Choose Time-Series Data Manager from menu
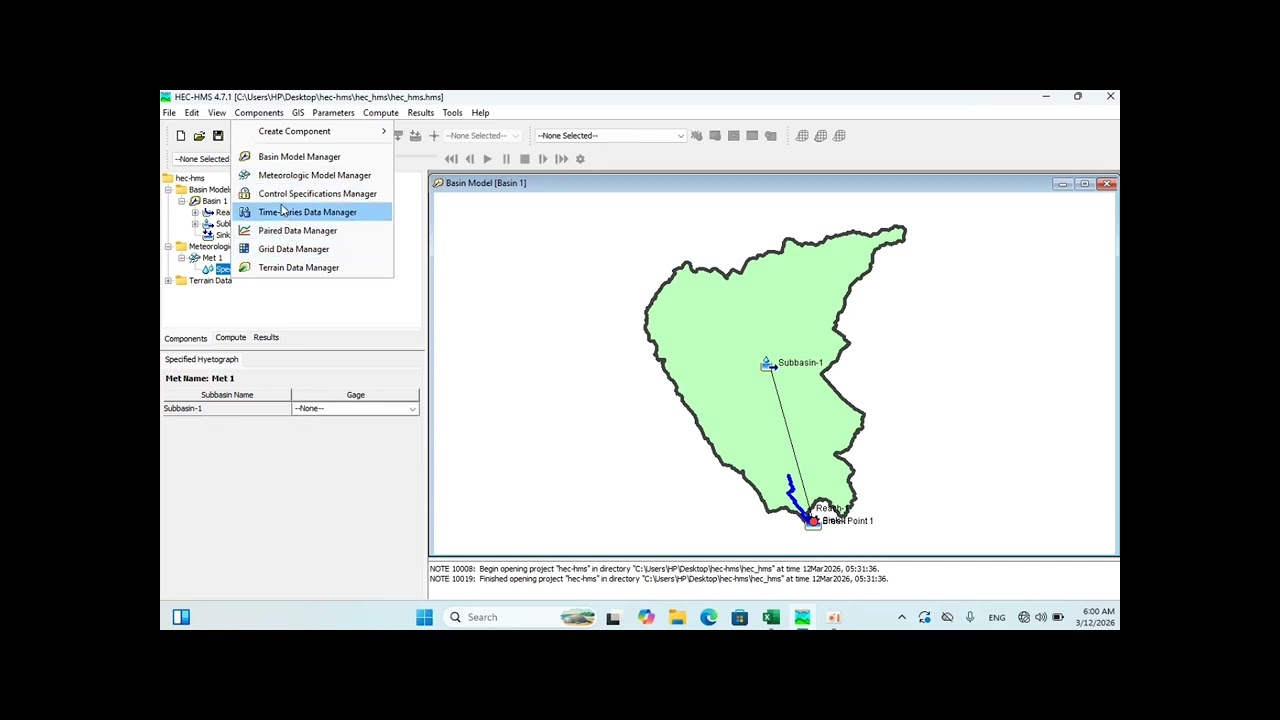This screenshot has width=1280, height=720. coord(312,212)
